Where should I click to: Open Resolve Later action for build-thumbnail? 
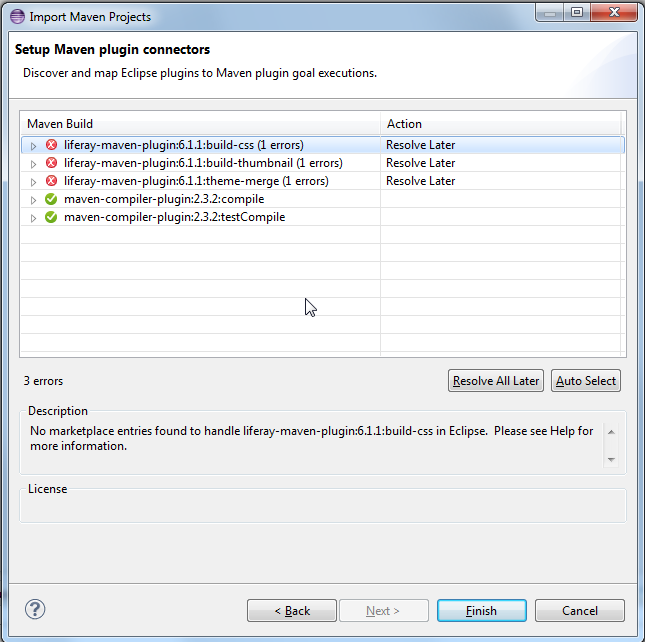(x=420, y=163)
